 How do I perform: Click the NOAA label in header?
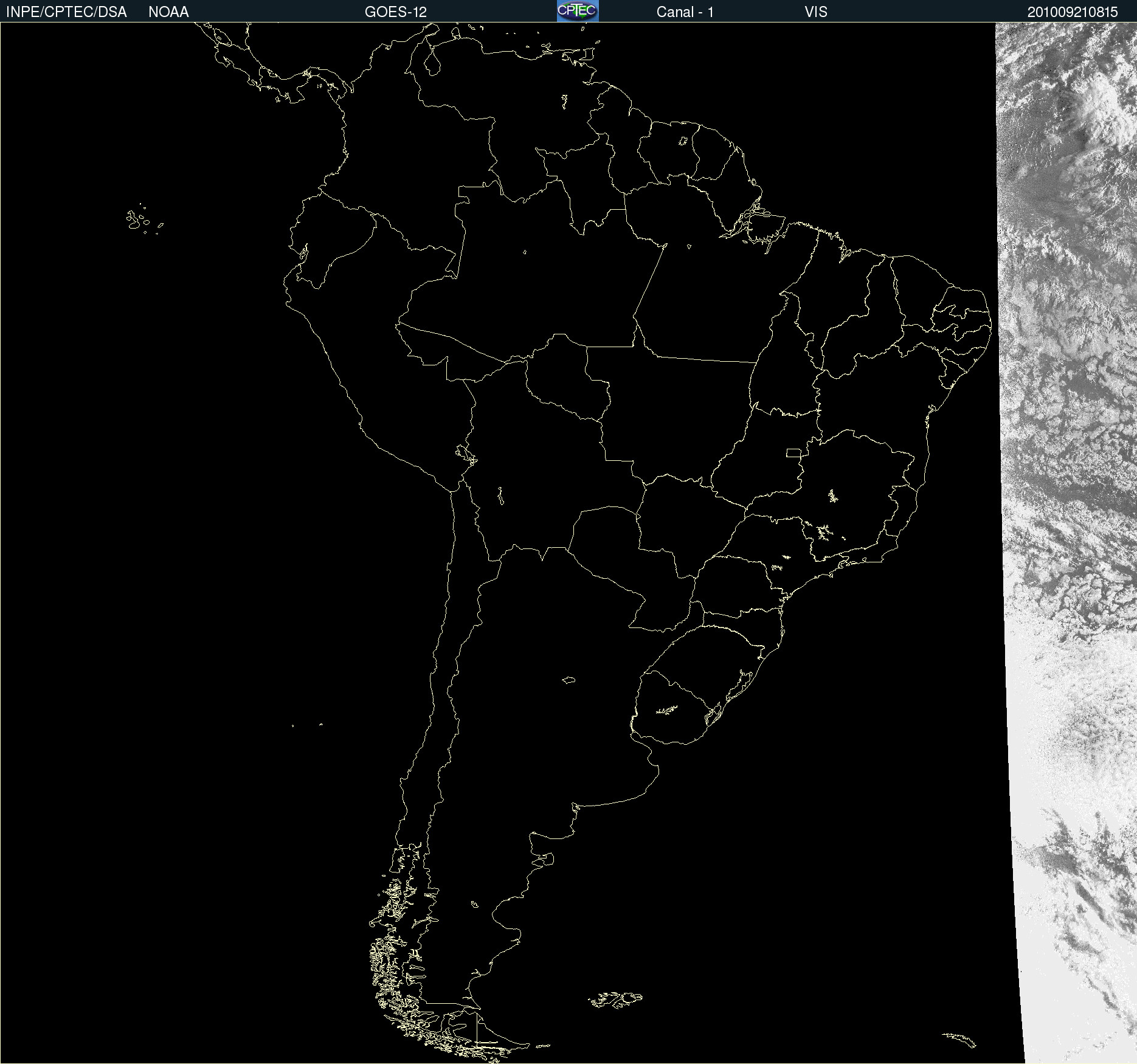click(168, 12)
